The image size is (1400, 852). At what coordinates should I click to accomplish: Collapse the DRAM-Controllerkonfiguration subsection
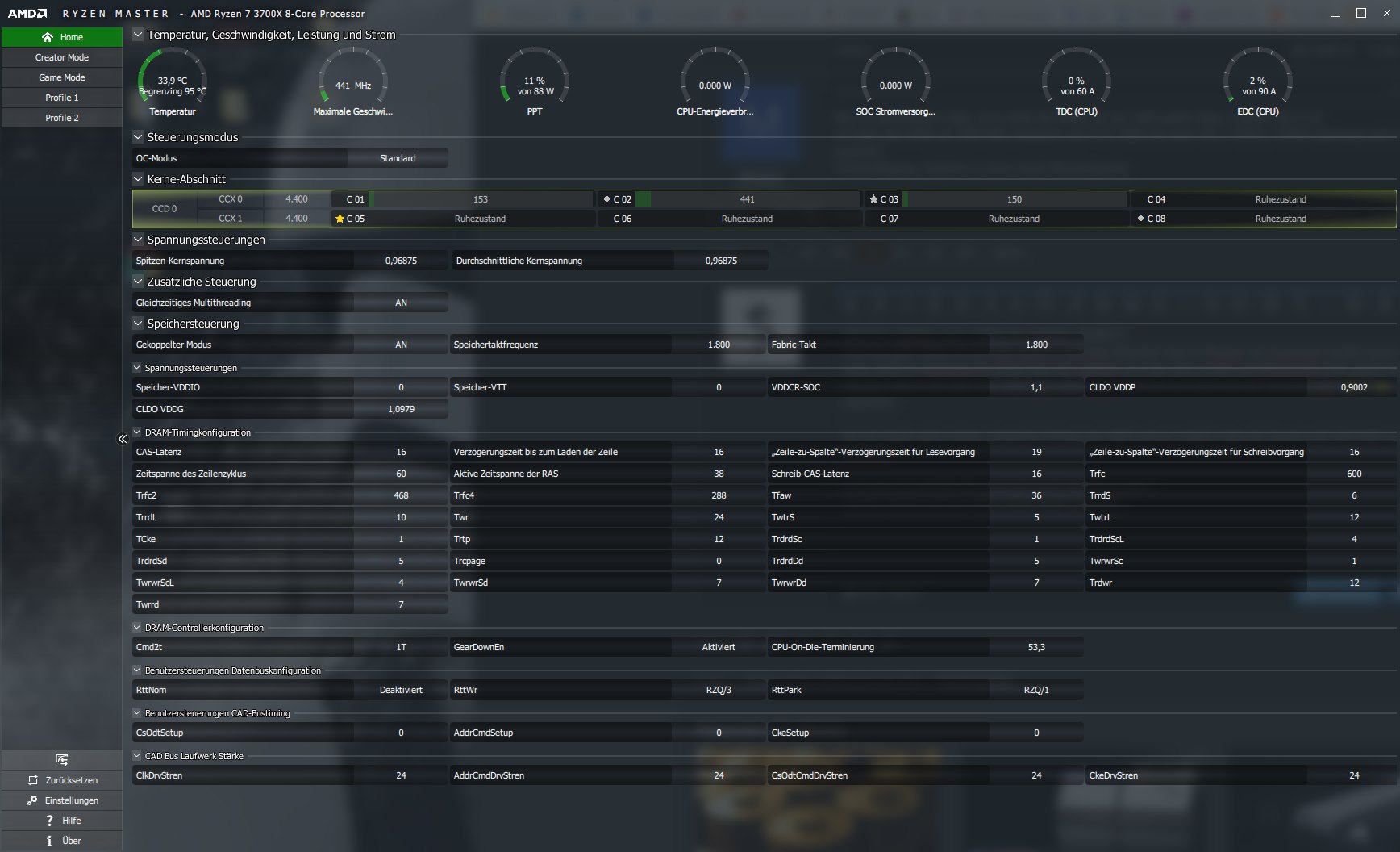pyautogui.click(x=137, y=628)
